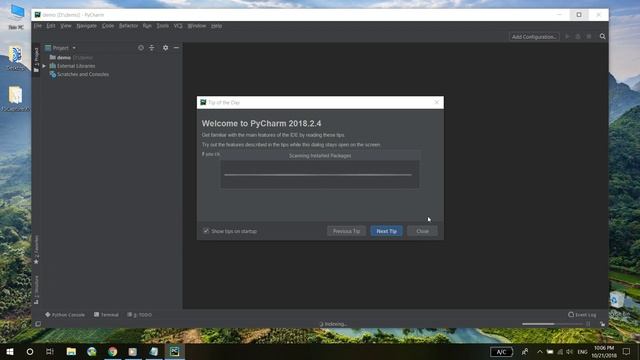Open the TODO tool window
The image size is (640, 360).
pos(140,315)
